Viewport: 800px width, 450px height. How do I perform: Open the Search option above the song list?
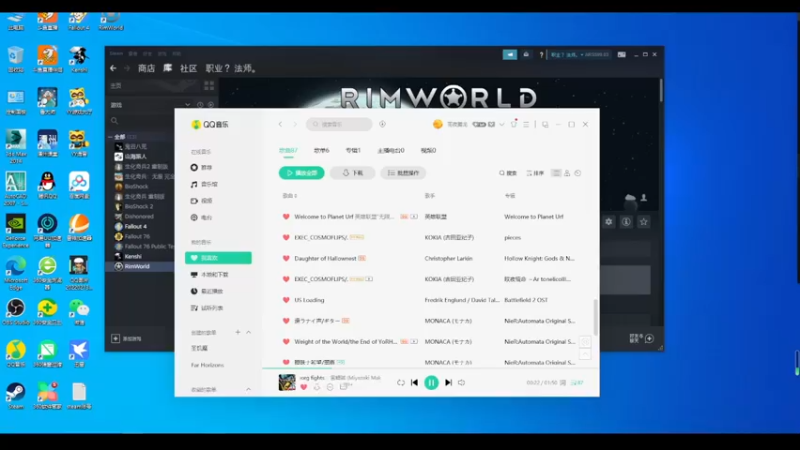(x=508, y=173)
